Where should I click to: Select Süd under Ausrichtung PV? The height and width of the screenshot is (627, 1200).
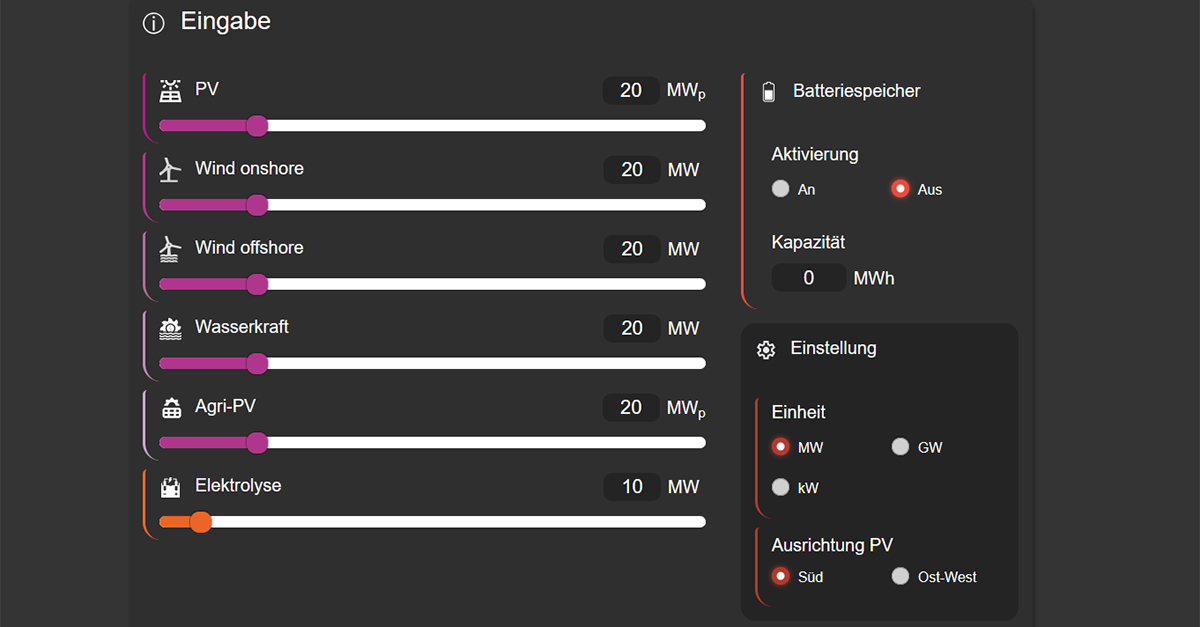coord(780,576)
